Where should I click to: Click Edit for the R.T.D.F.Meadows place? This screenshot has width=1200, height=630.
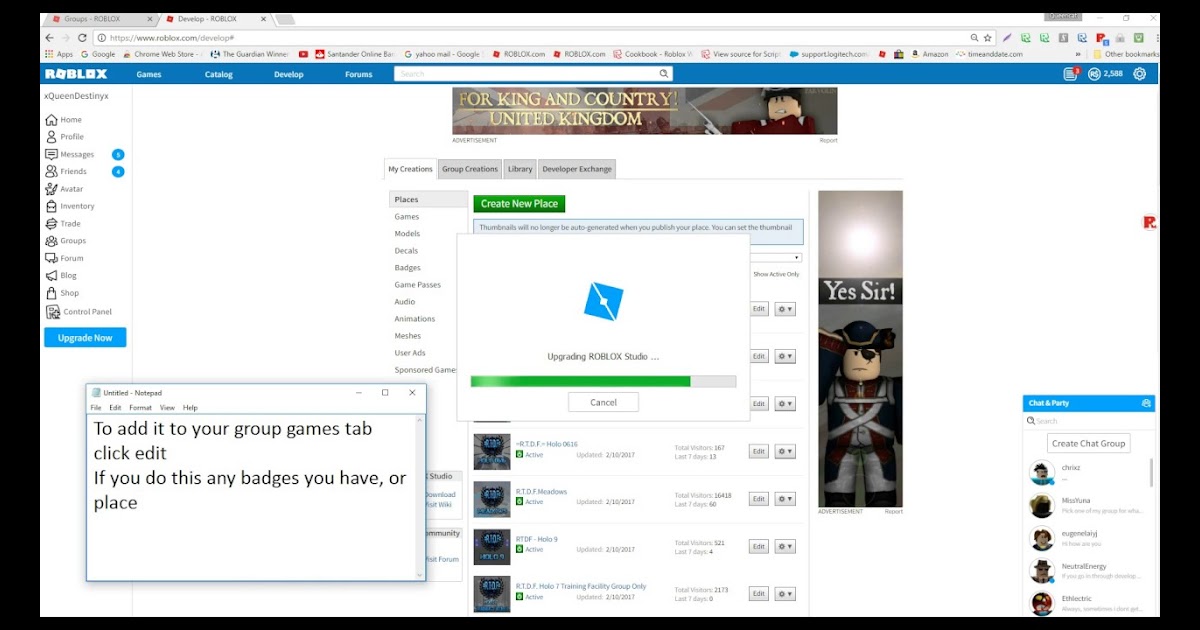(759, 499)
